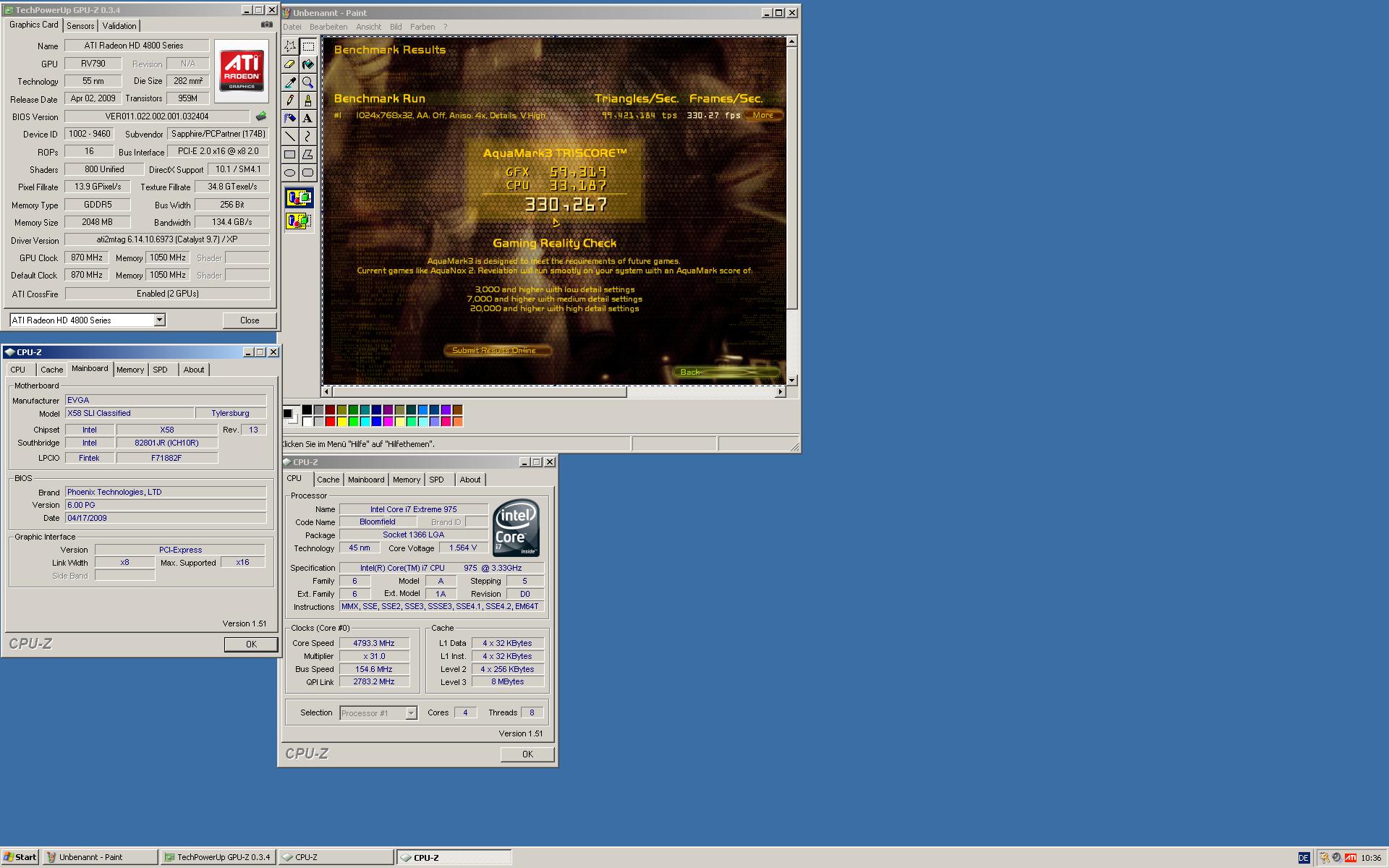Viewport: 1389px width, 868px height.
Task: Click the Intel Core i7 Extreme 975 name field
Action: click(414, 509)
